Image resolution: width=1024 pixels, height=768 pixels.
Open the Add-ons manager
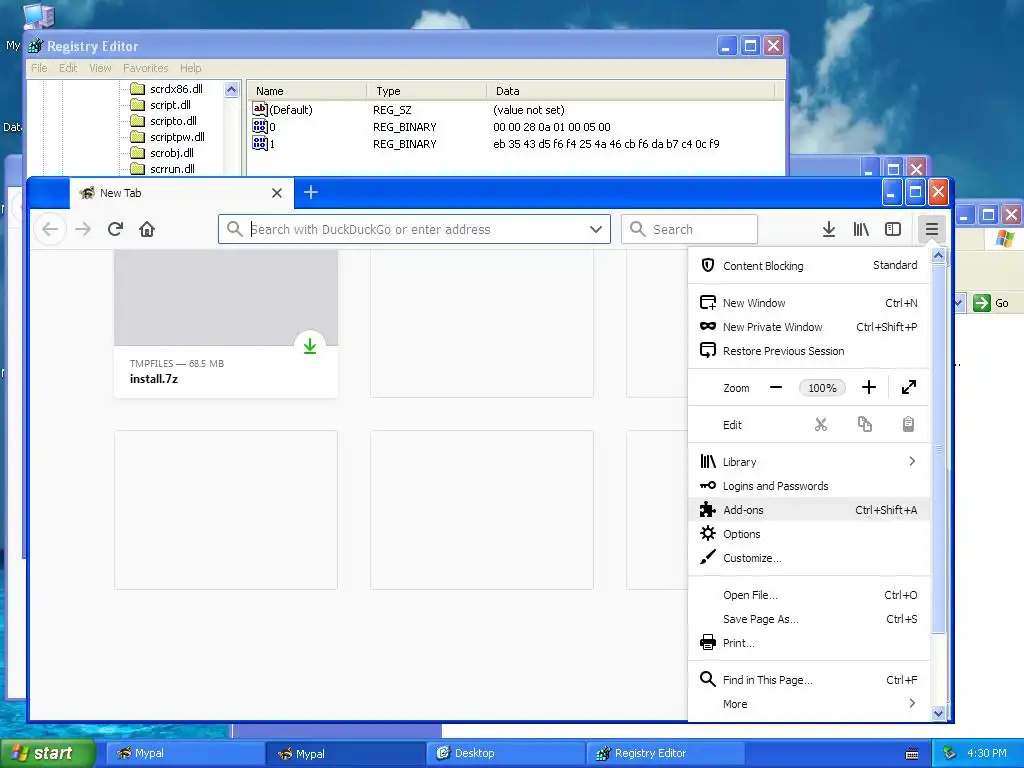tap(808, 510)
